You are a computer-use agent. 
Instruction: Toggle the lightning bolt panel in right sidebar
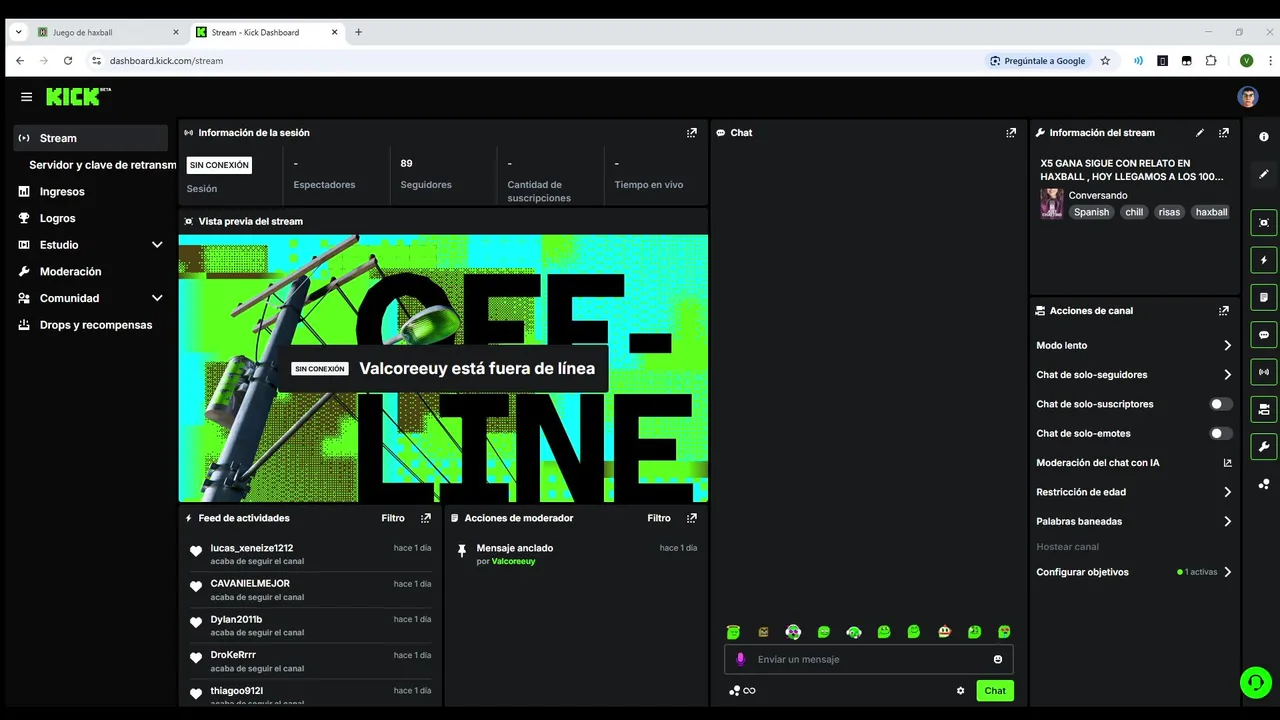tap(1264, 260)
